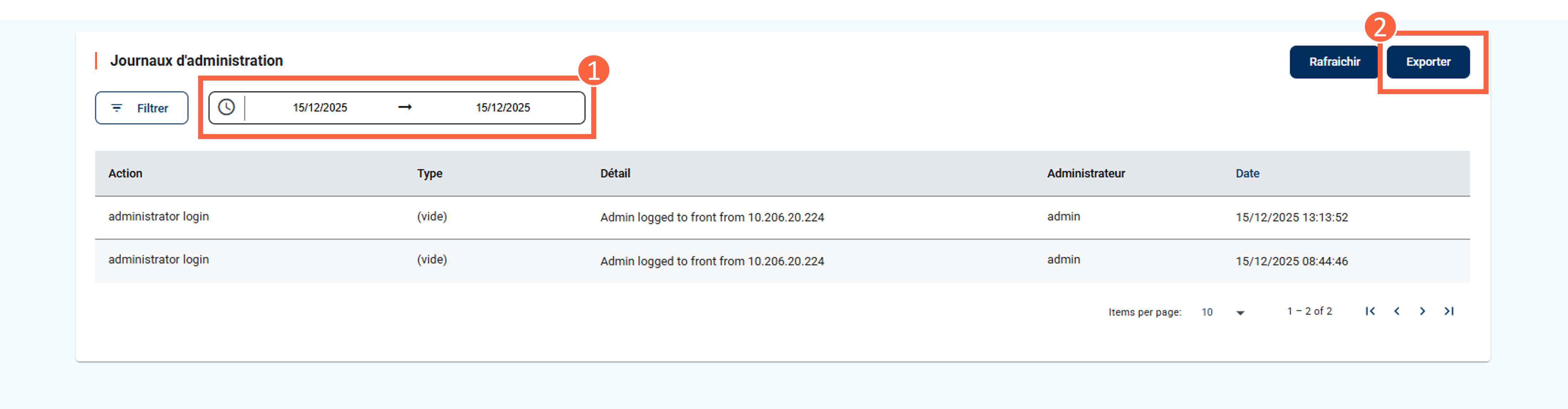Go to first page of results
The height and width of the screenshot is (409, 1568).
click(1370, 311)
